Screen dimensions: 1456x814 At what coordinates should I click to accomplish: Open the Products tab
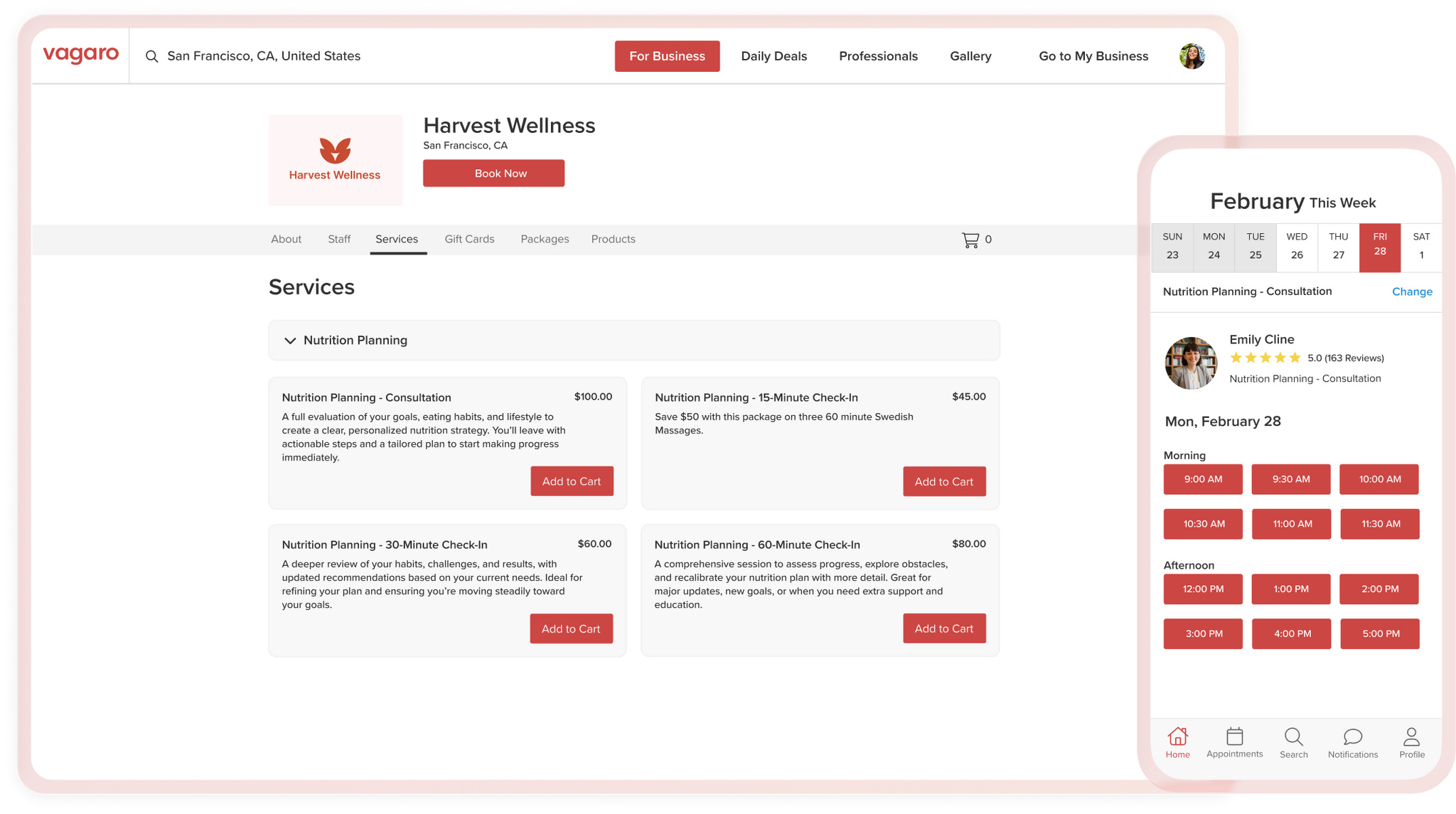coord(614,240)
